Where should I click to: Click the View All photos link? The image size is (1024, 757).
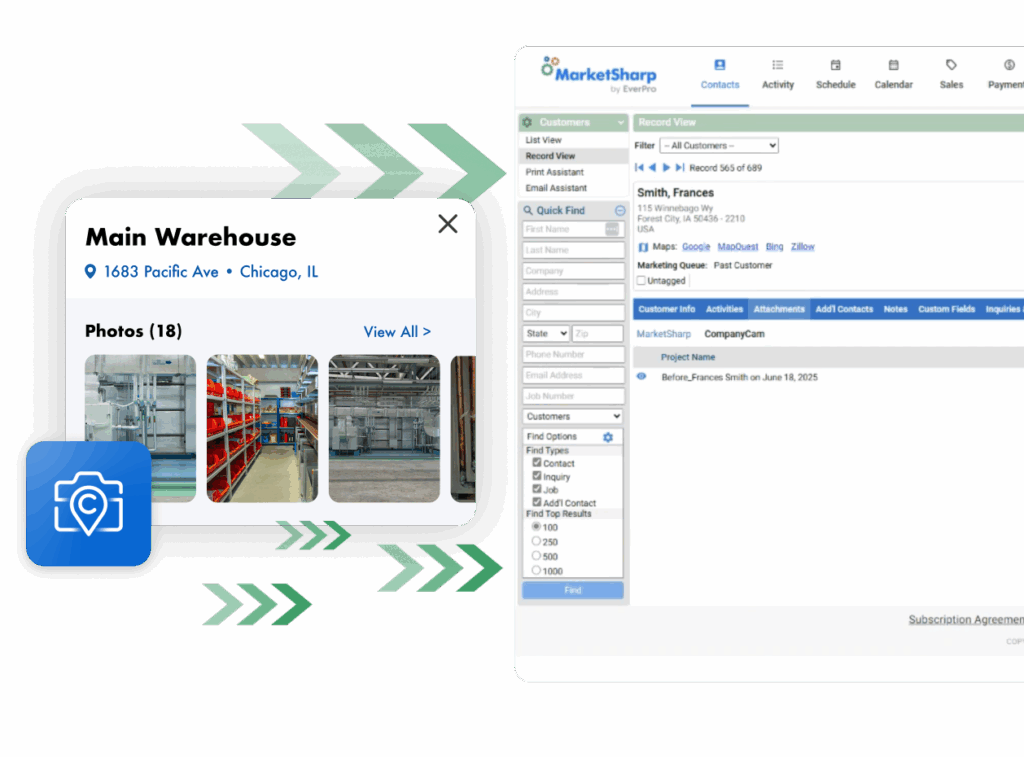point(397,332)
